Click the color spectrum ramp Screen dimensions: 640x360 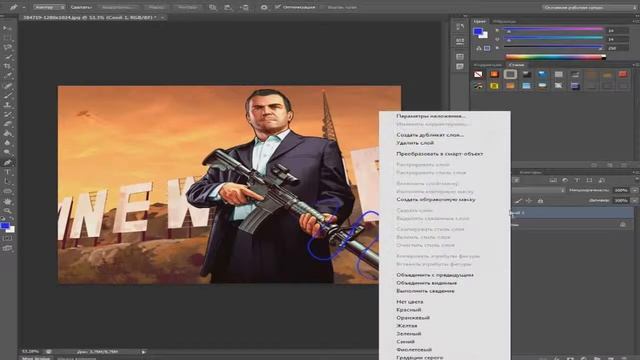tap(556, 57)
